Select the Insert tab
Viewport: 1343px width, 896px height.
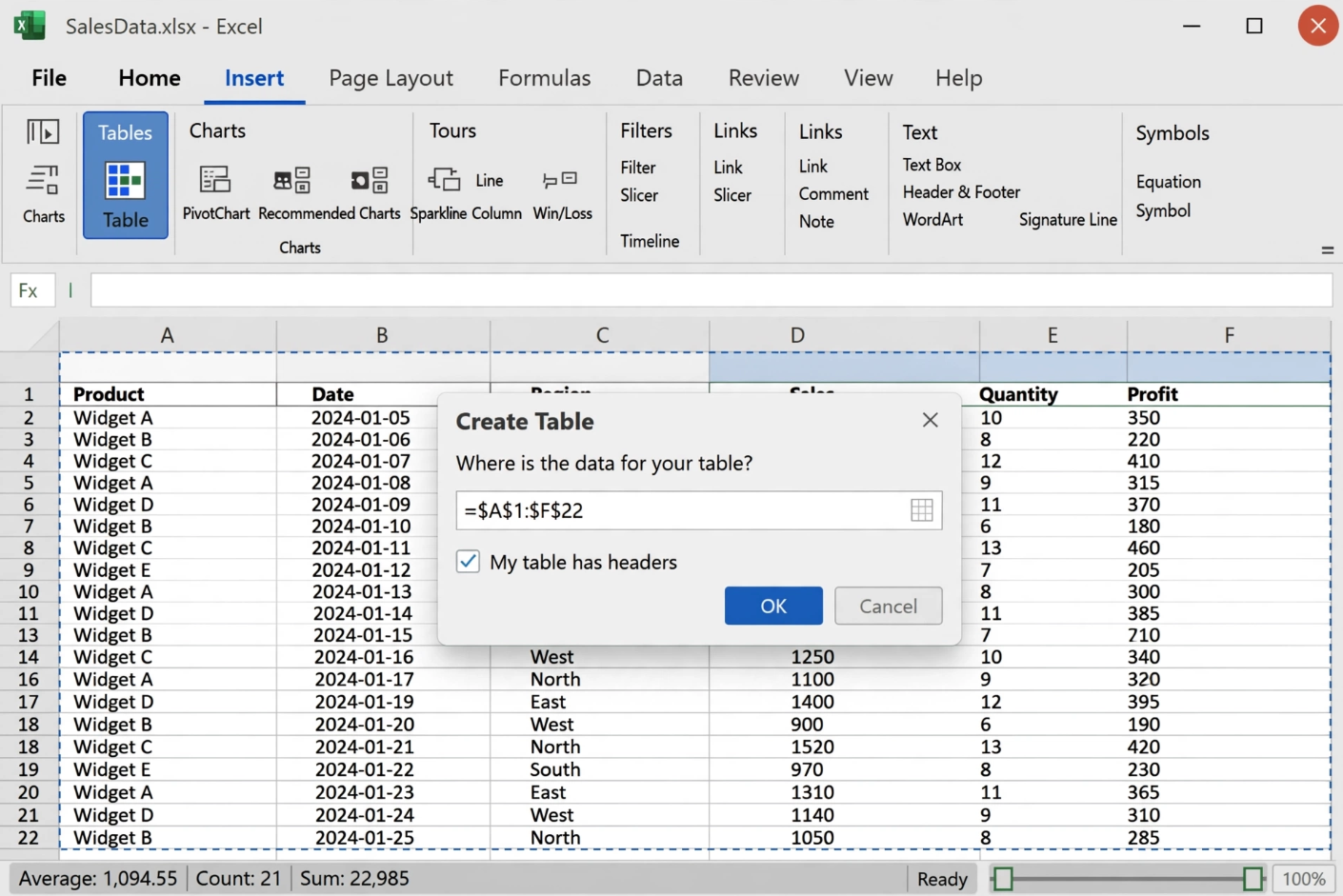pyautogui.click(x=254, y=78)
